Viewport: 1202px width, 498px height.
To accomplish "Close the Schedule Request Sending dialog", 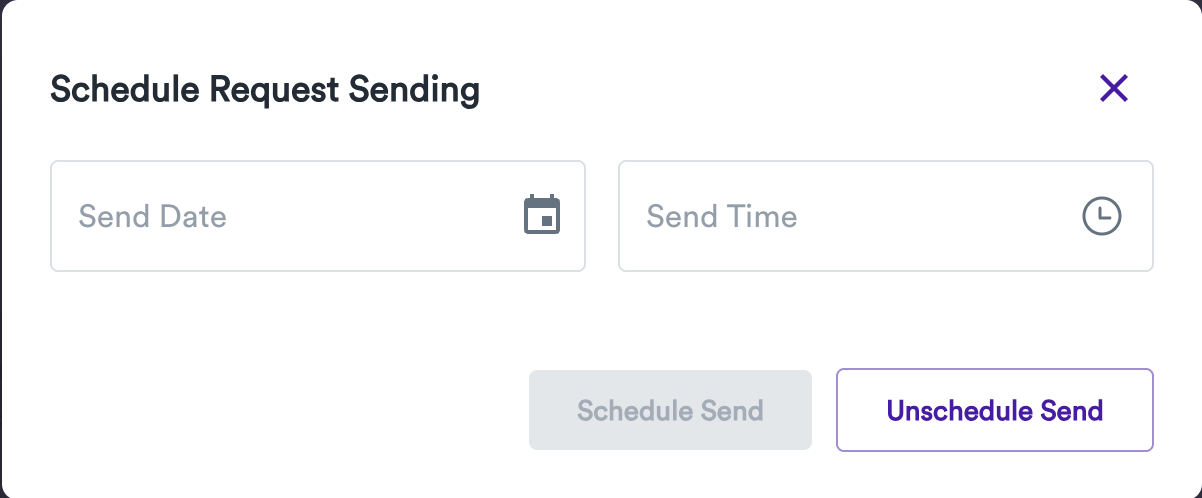I will coord(1113,89).
